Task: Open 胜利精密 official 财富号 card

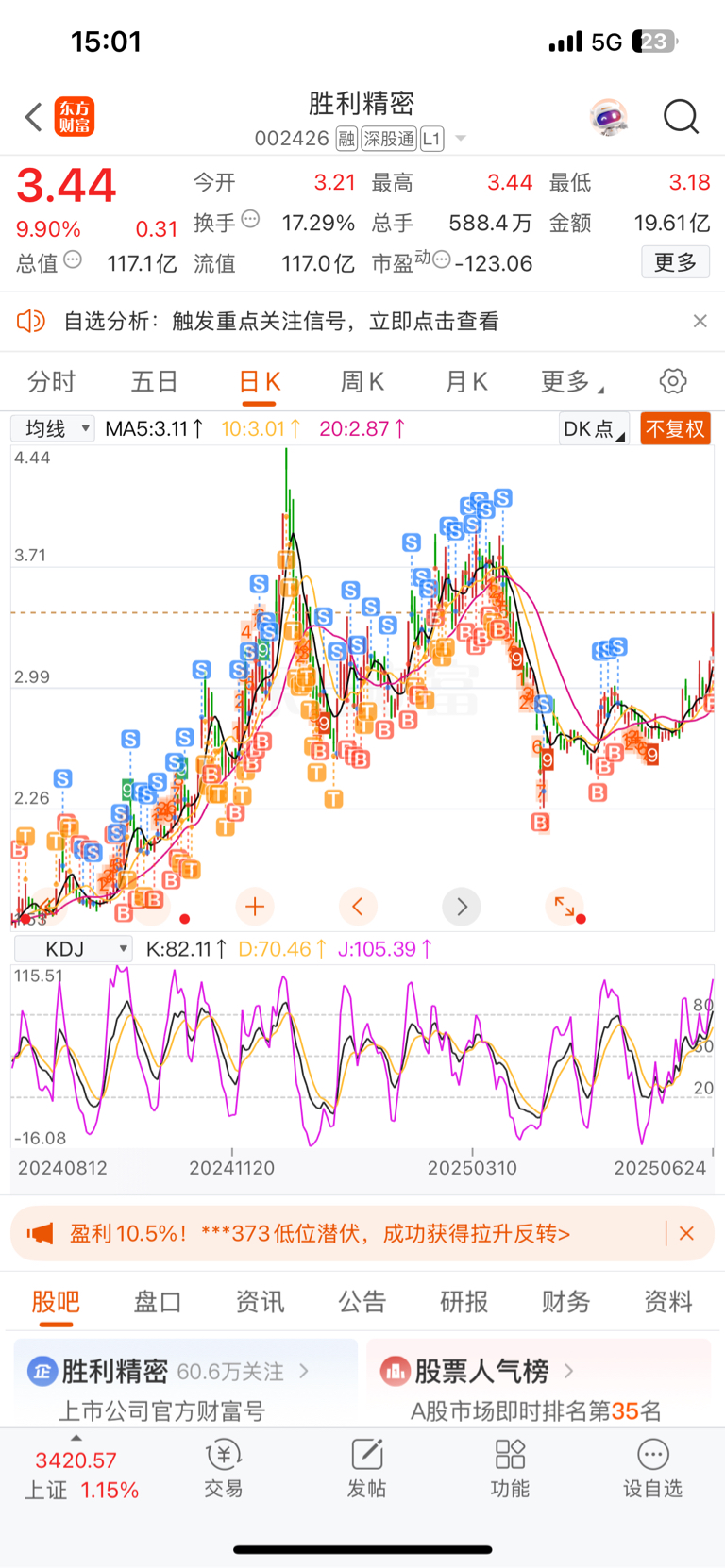Action: pyautogui.click(x=186, y=1383)
